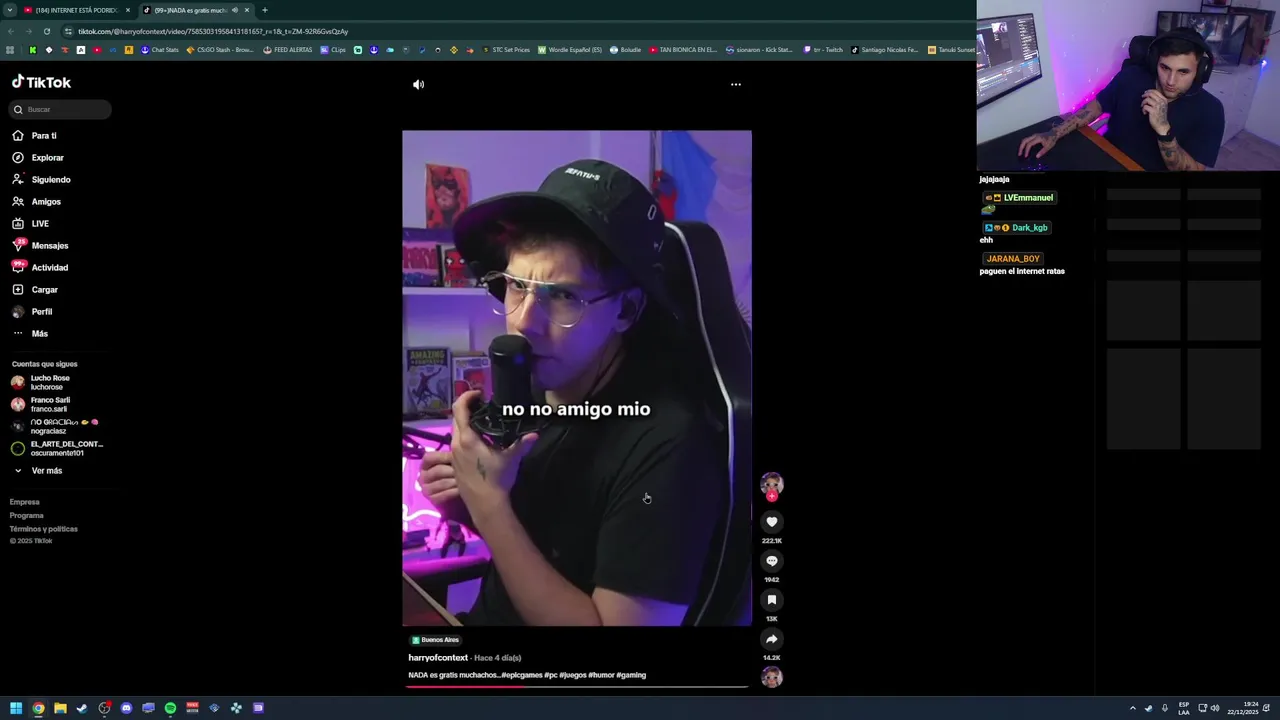The width and height of the screenshot is (1280, 720).
Task: Save video with the bookmark icon
Action: [x=771, y=599]
